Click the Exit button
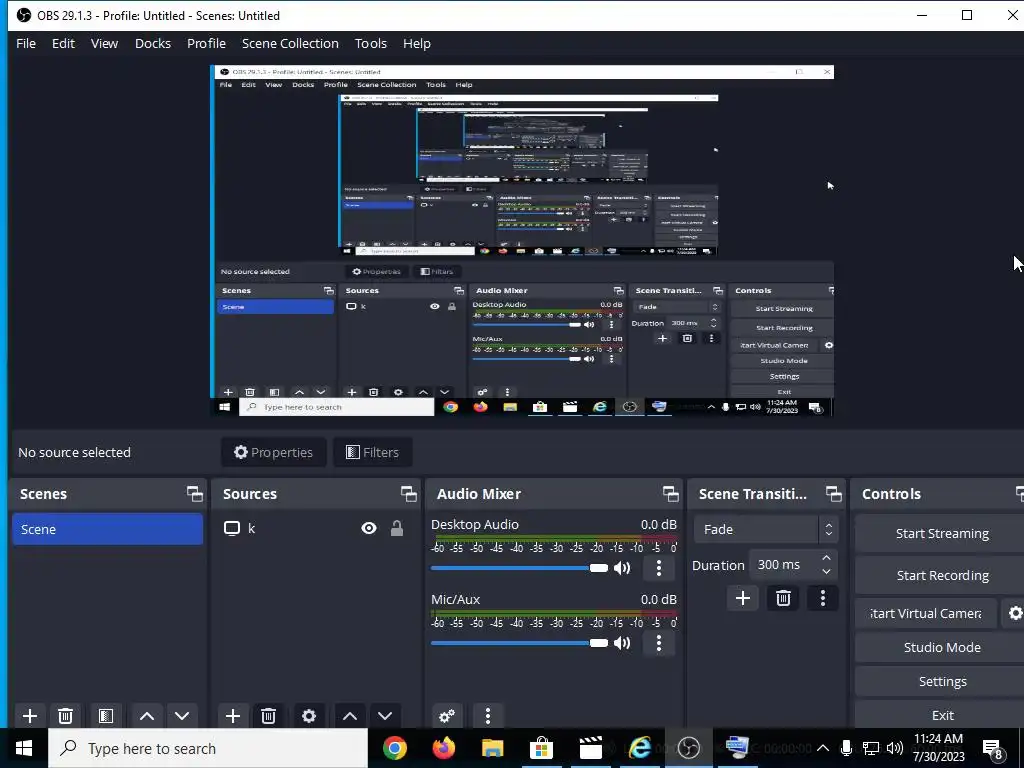Viewport: 1024px width, 768px height. 942,715
